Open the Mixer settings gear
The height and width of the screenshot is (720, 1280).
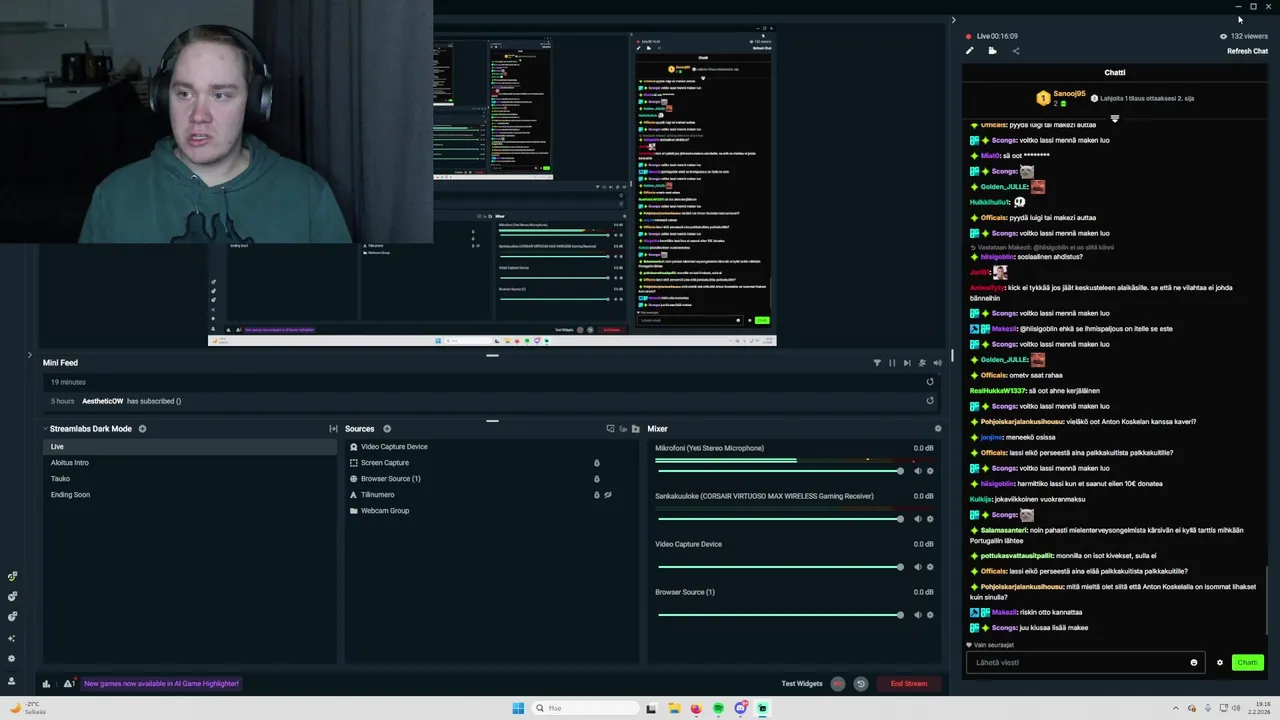pyautogui.click(x=937, y=429)
